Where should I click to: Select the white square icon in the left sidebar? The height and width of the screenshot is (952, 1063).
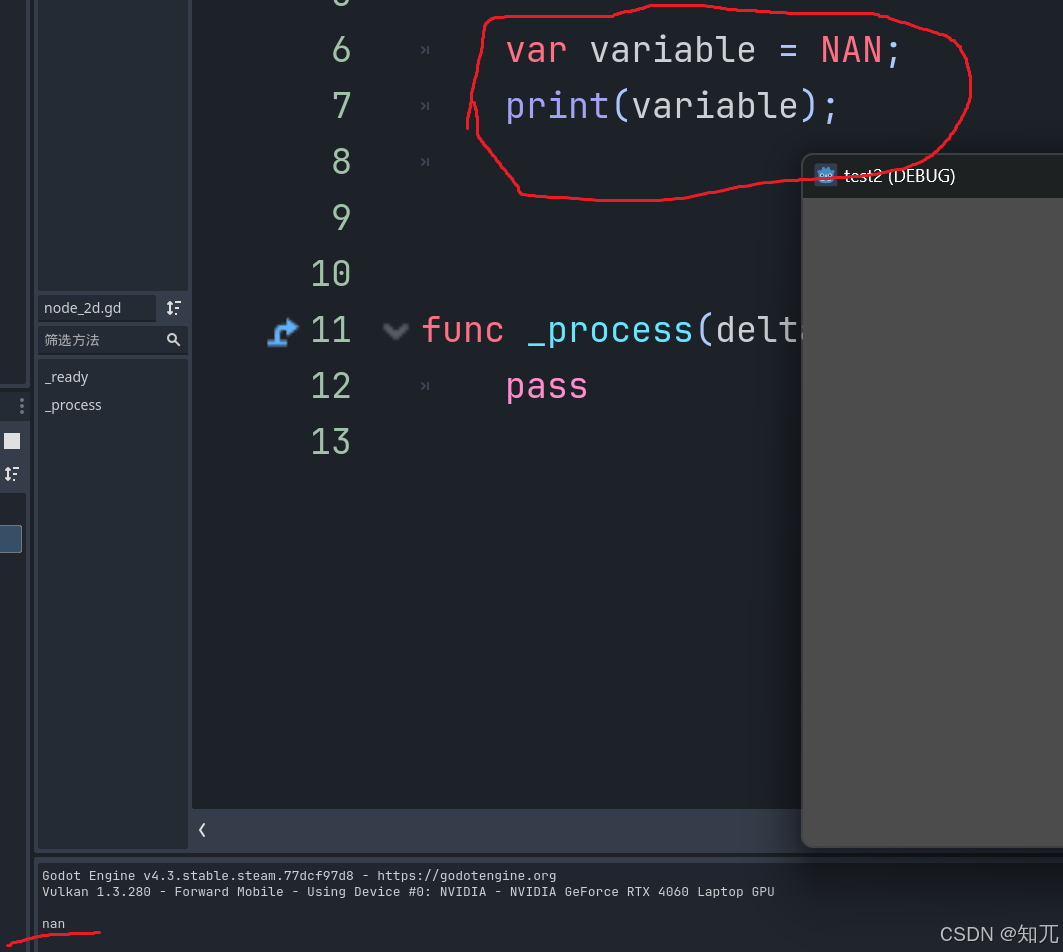coord(13,440)
